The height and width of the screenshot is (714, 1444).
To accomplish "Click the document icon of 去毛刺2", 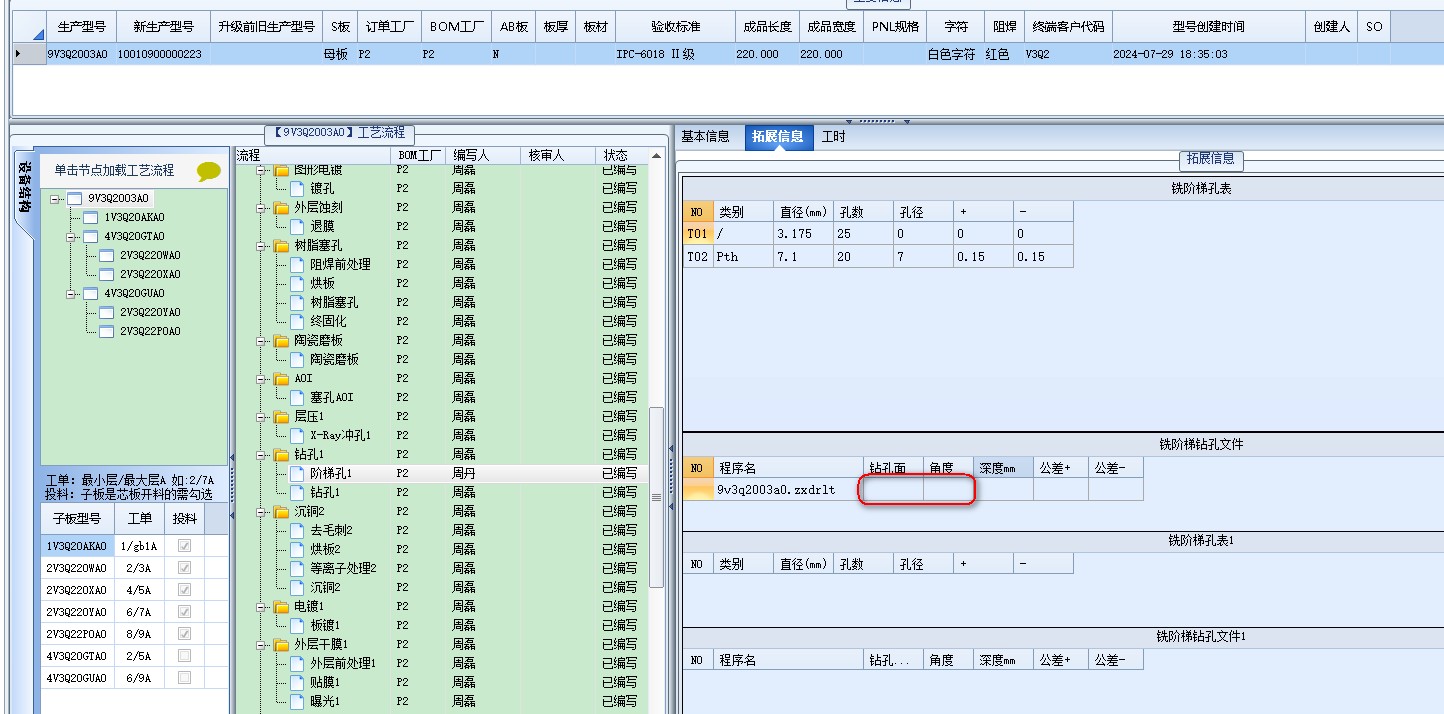I will point(297,531).
